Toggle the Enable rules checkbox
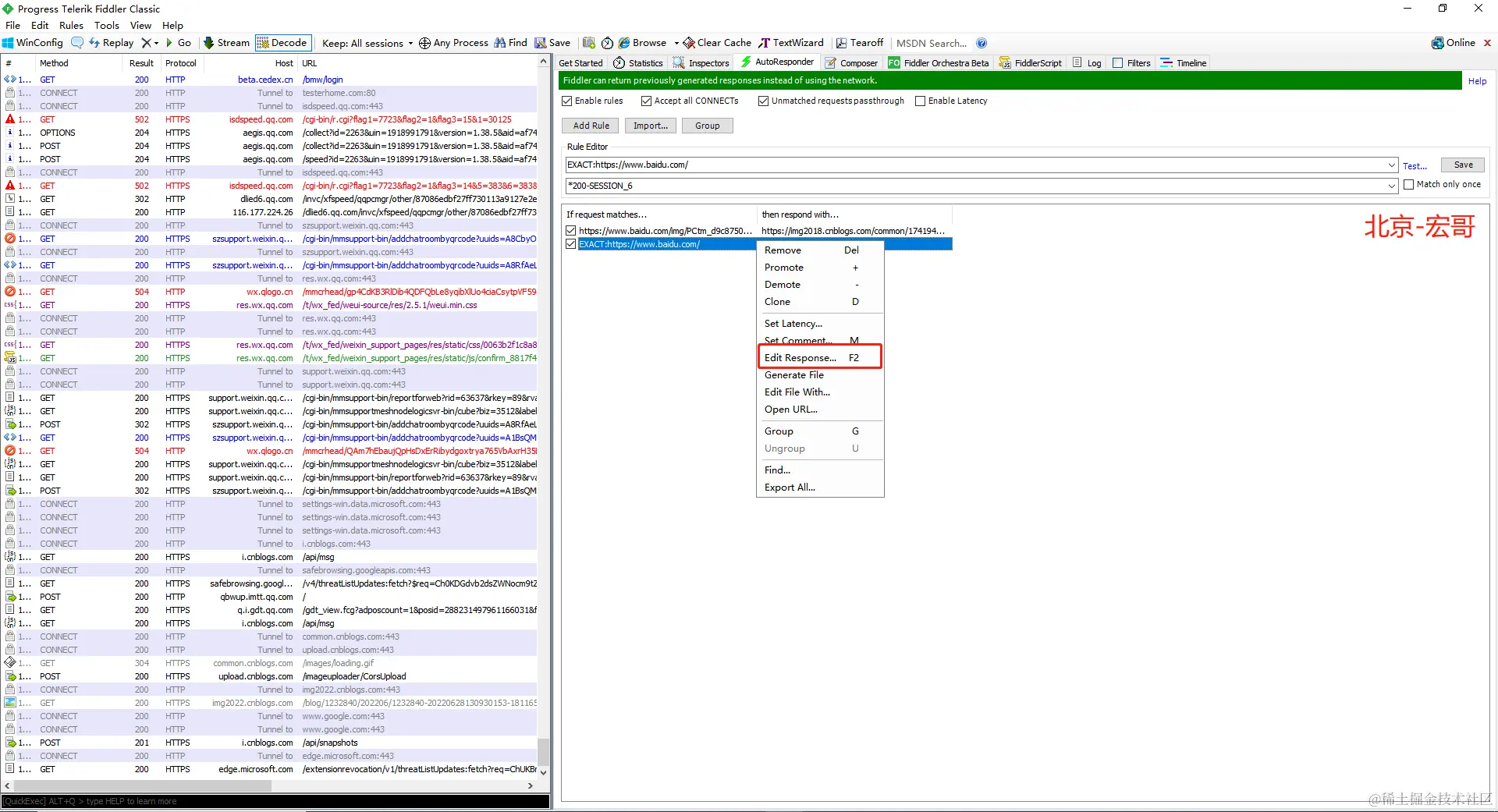 (567, 101)
